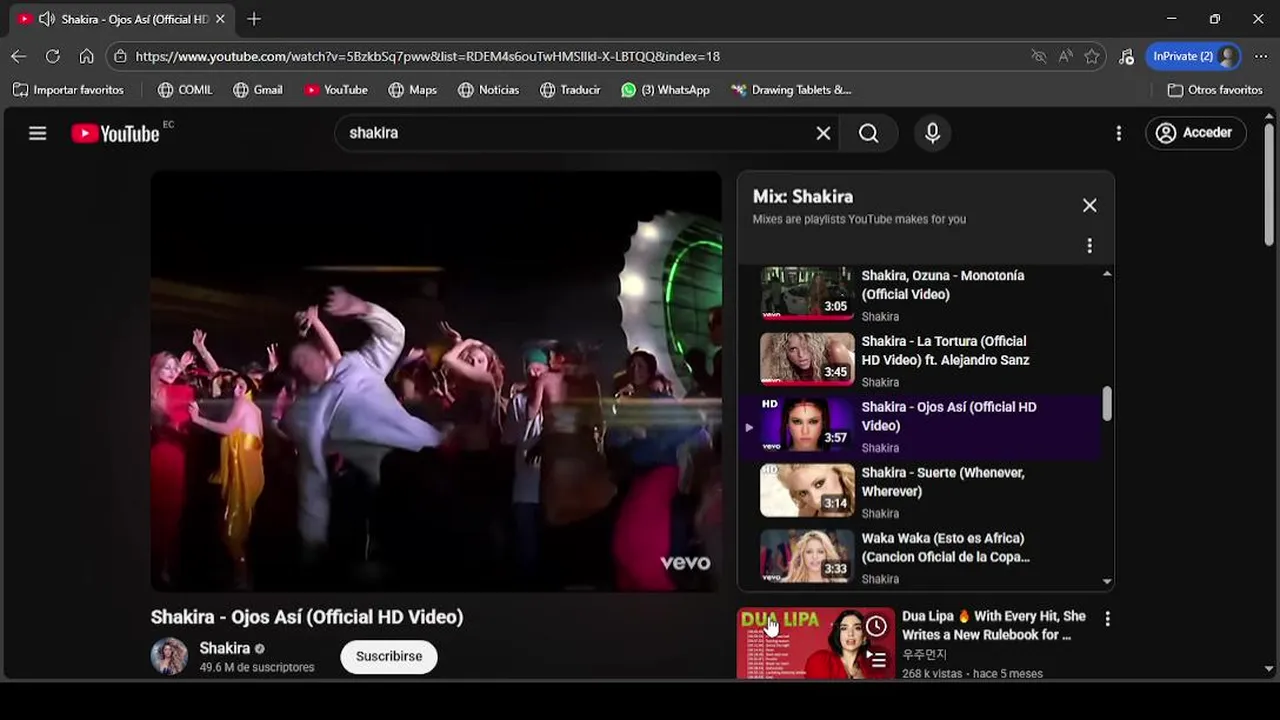
Task: Play Waka Waka (Esto es Africa) item
Action: [x=919, y=557]
